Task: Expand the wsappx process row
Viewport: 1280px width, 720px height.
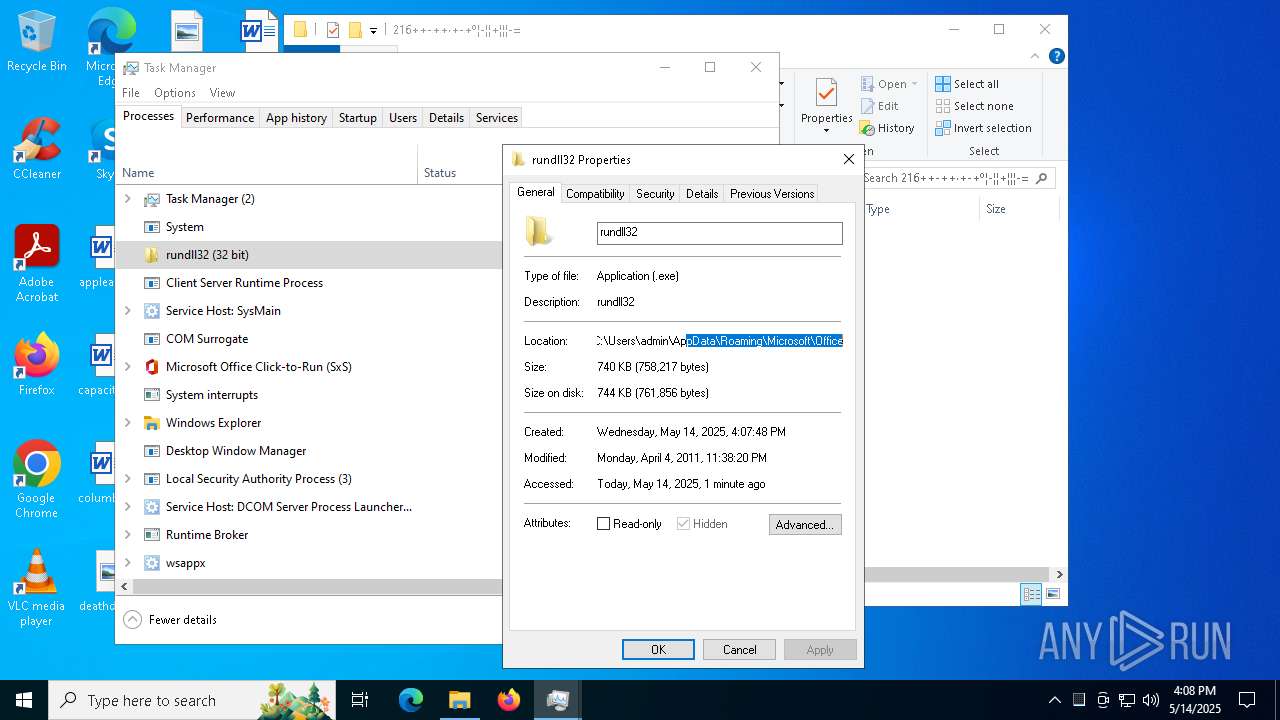Action: pos(127,563)
